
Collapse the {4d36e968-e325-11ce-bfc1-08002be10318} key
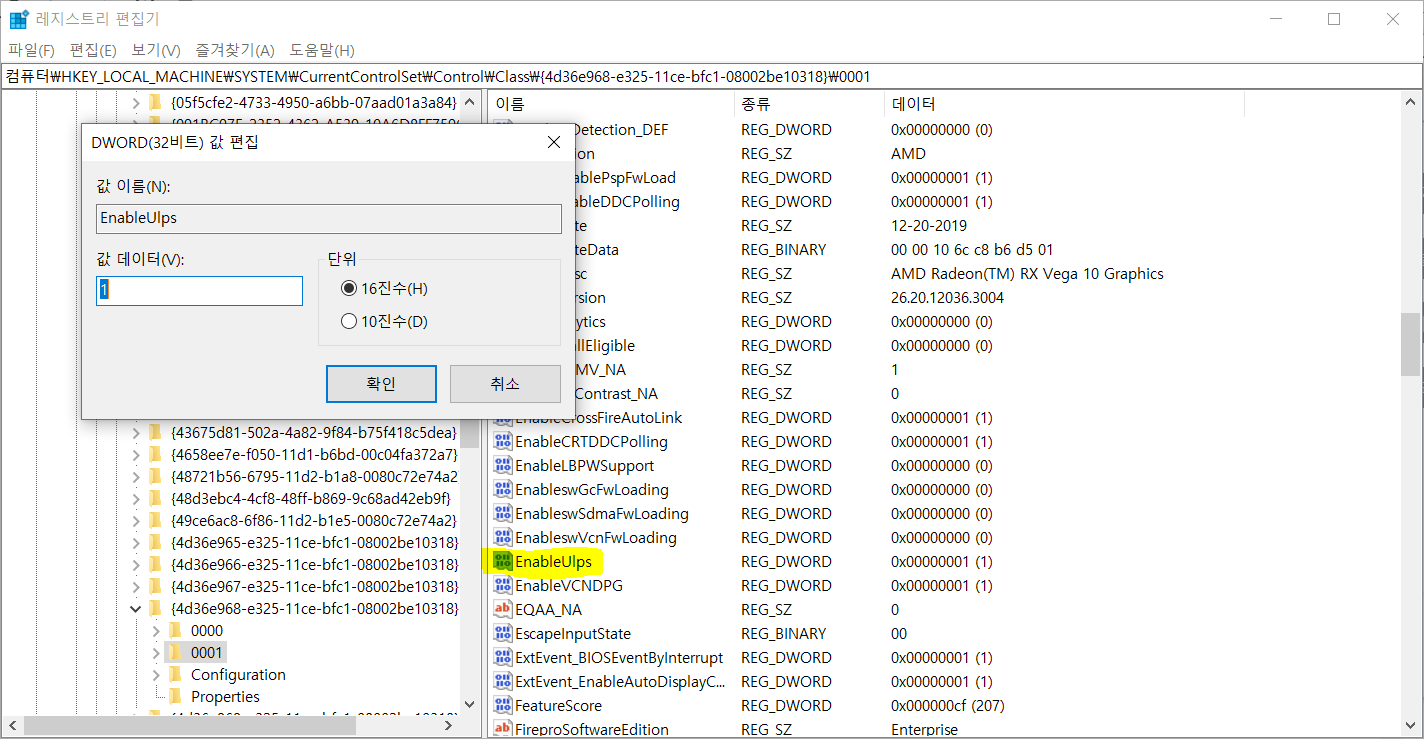(135, 608)
